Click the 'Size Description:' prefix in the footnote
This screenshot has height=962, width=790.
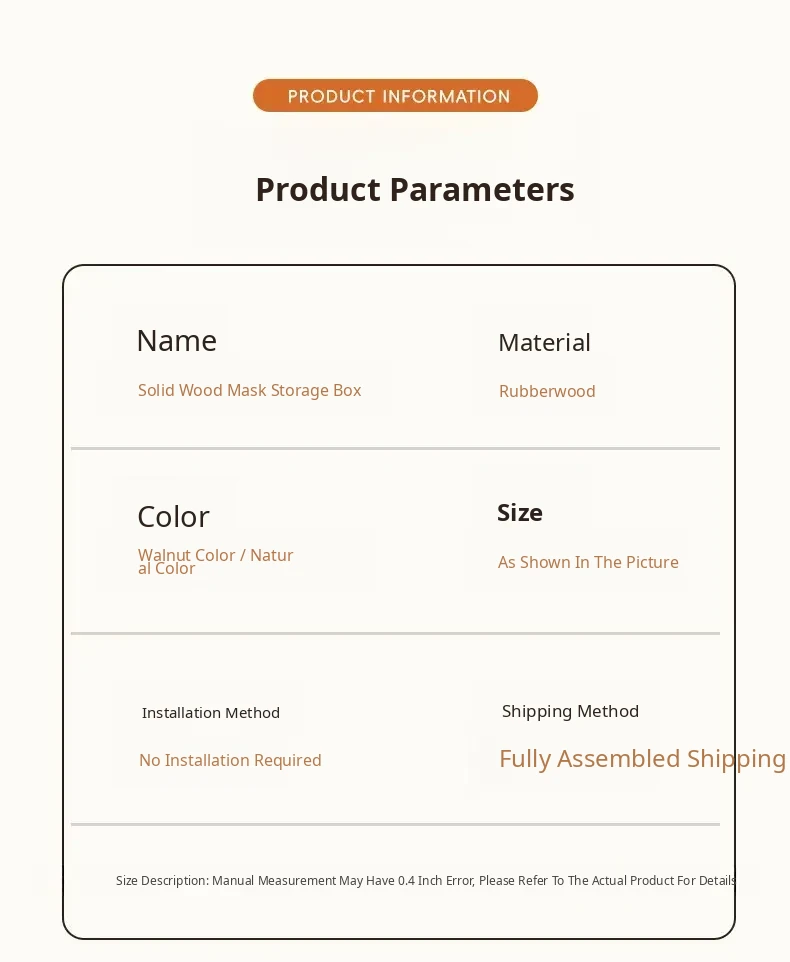click(x=162, y=881)
